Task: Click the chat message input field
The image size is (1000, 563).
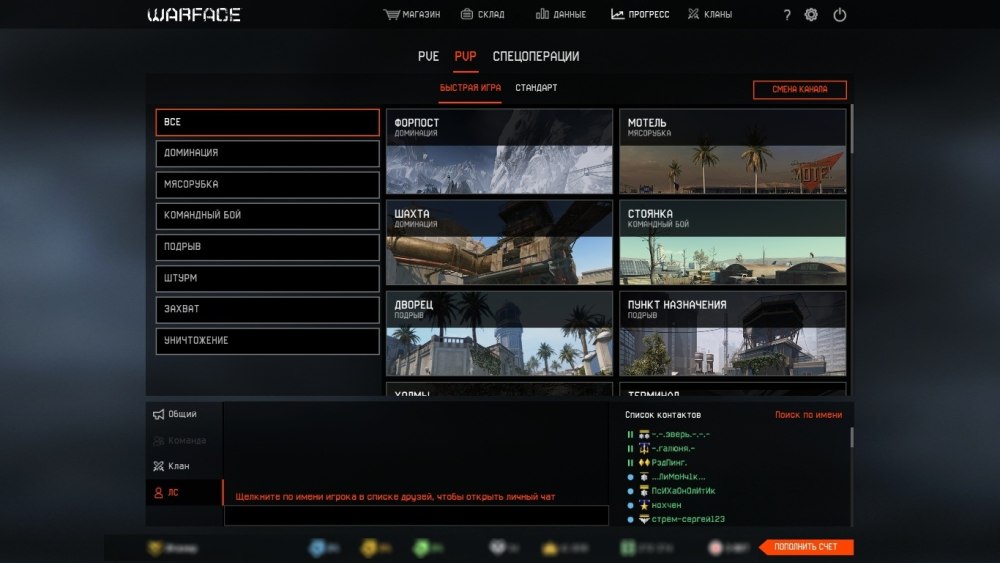Action: (x=416, y=516)
